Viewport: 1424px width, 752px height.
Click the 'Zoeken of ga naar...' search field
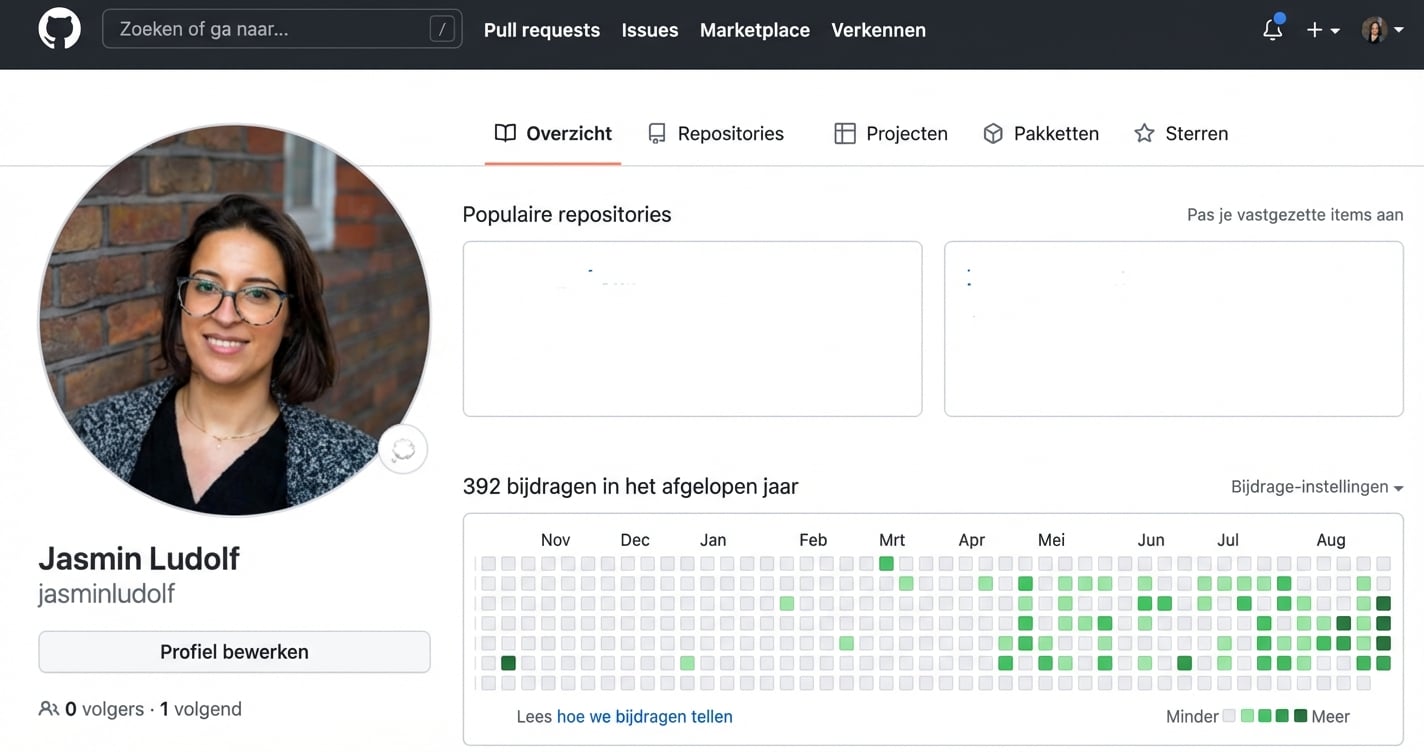282,29
